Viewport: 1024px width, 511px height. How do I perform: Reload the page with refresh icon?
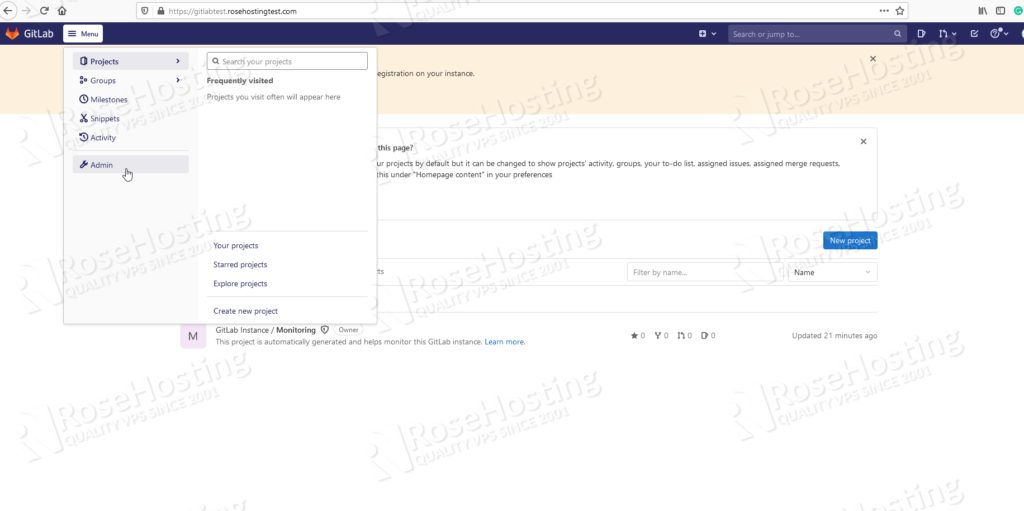[x=44, y=10]
